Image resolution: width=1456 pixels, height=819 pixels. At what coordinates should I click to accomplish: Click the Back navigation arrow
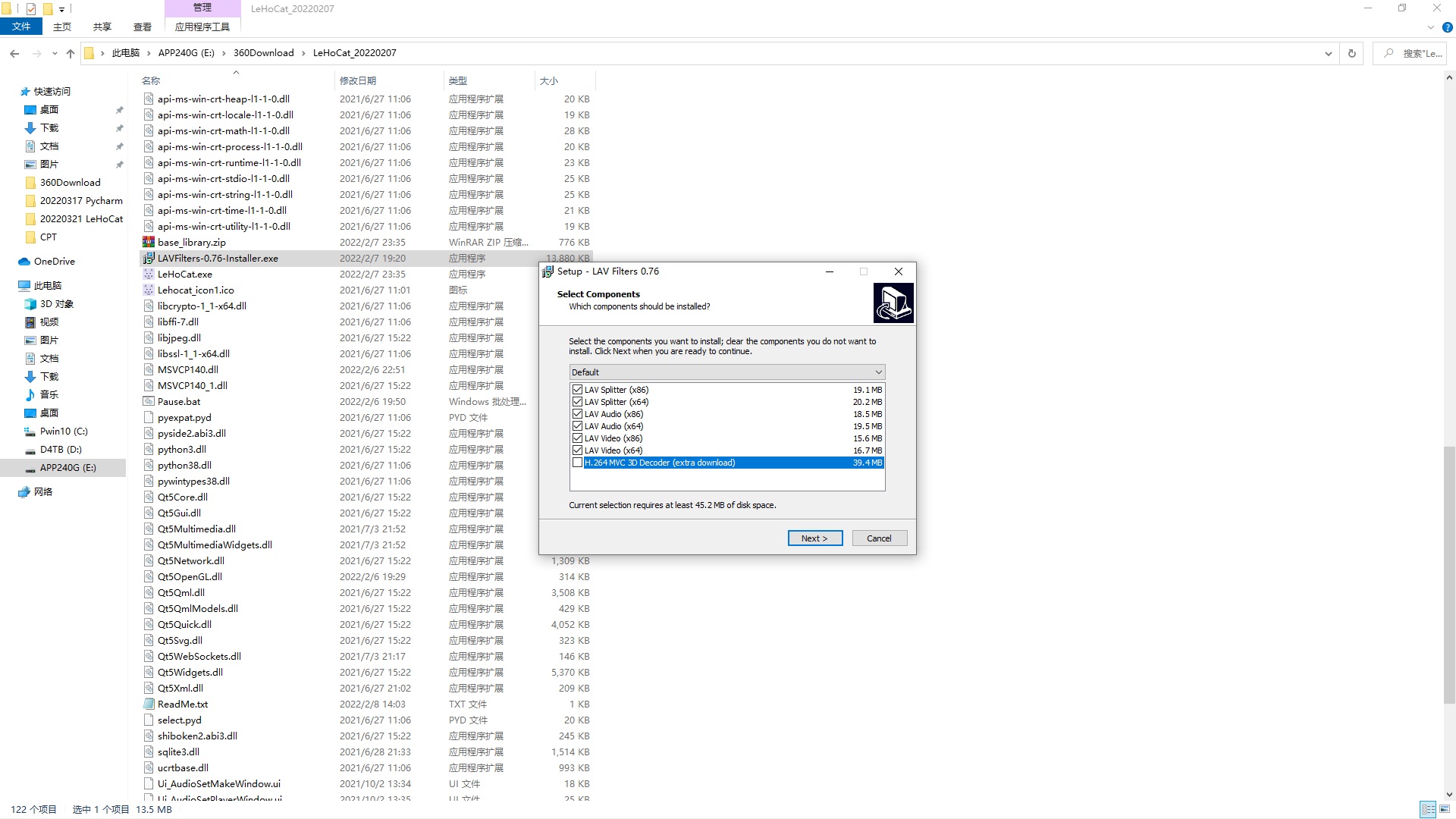coord(14,53)
